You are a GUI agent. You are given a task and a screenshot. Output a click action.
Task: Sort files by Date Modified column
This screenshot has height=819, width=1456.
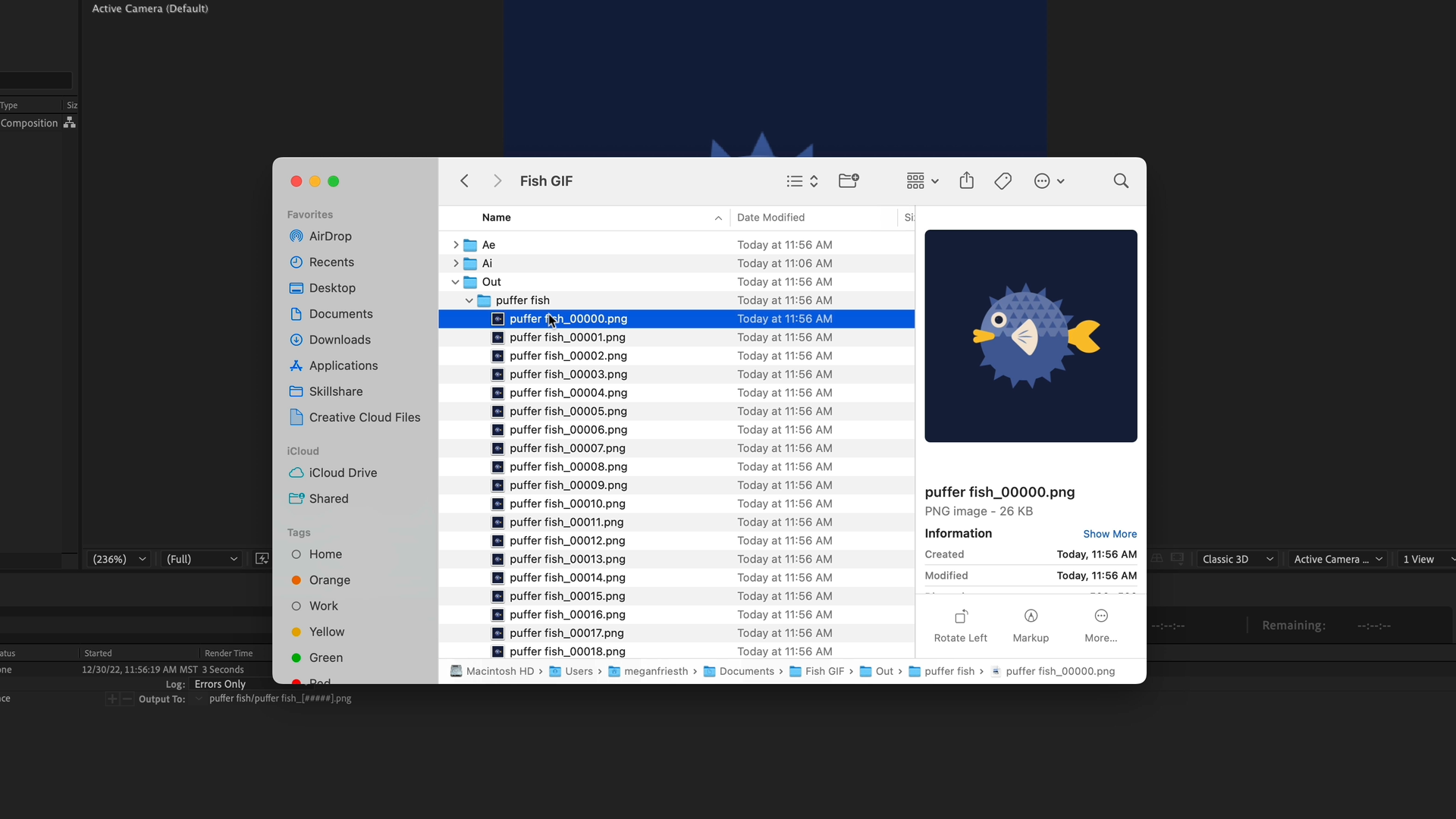click(x=770, y=218)
